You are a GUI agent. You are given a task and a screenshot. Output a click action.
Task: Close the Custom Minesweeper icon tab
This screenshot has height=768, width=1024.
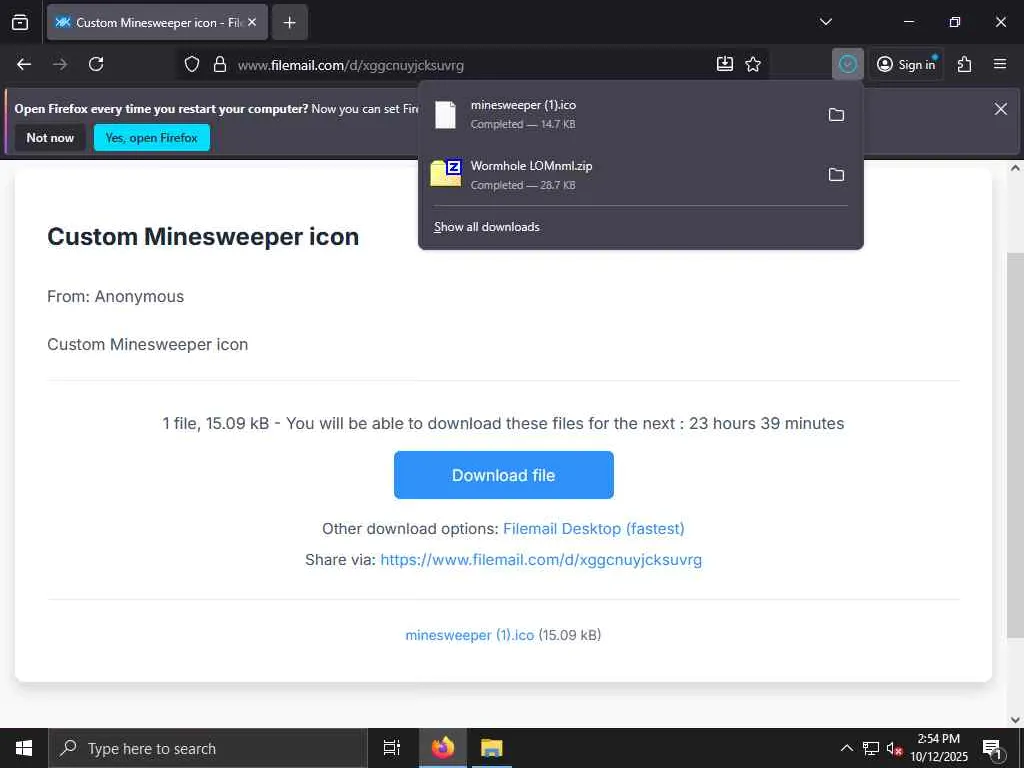pos(252,22)
